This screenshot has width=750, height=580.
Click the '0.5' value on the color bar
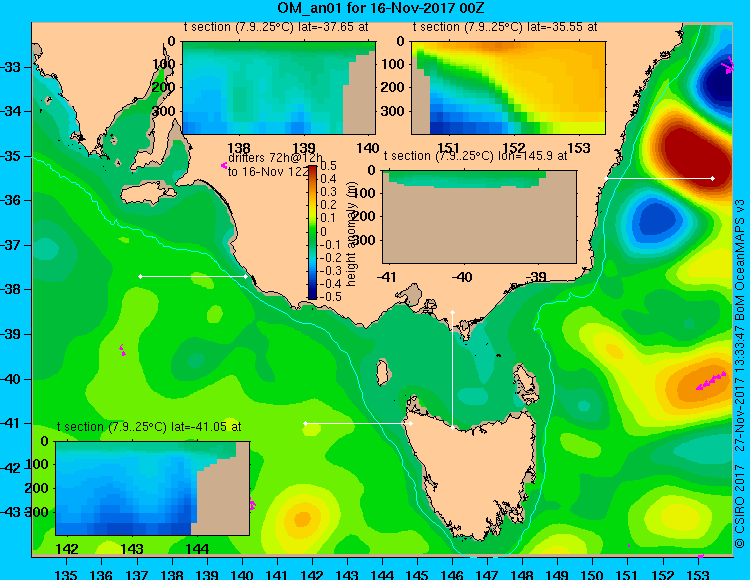pos(328,166)
